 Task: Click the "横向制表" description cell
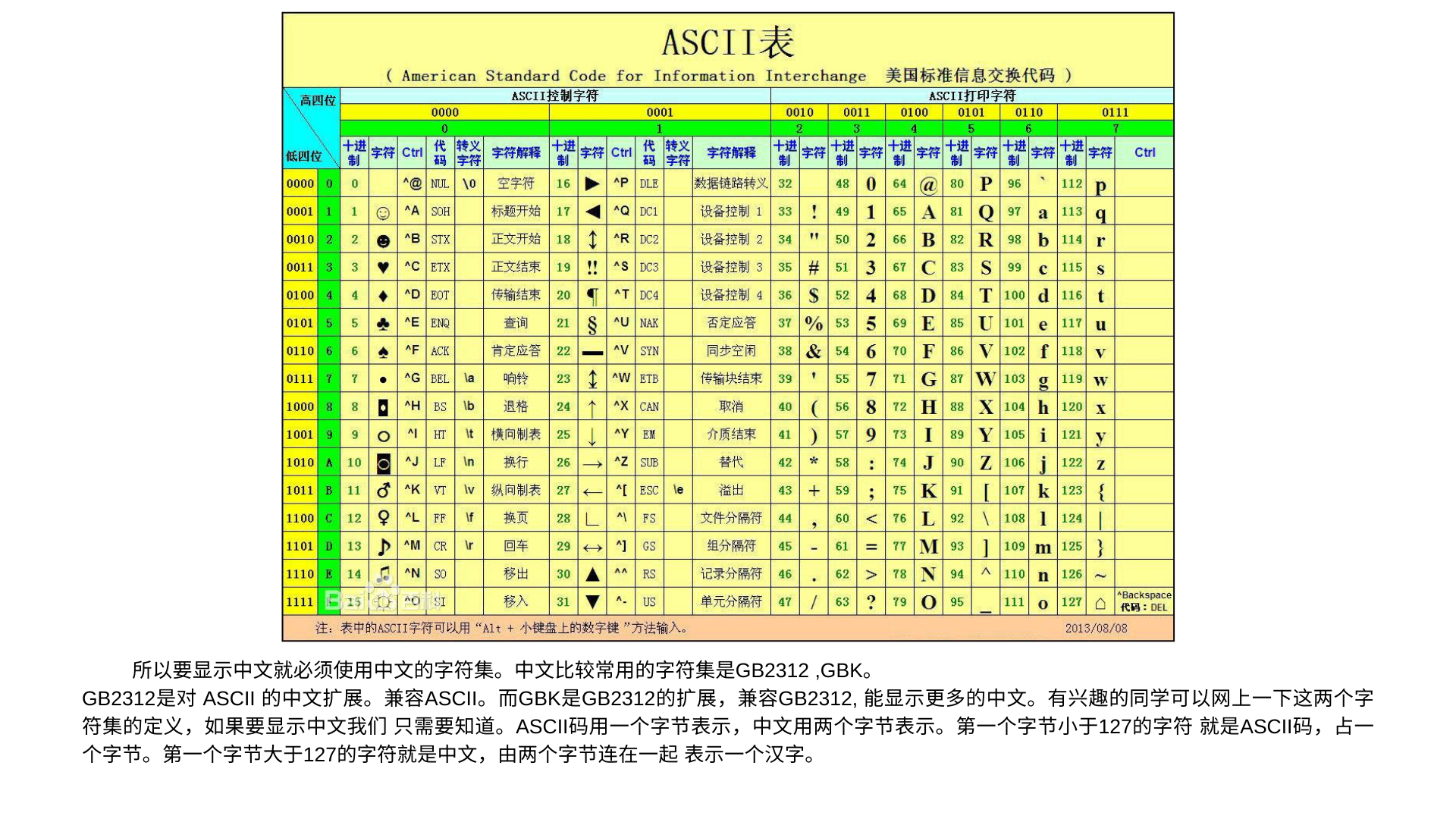click(x=516, y=435)
